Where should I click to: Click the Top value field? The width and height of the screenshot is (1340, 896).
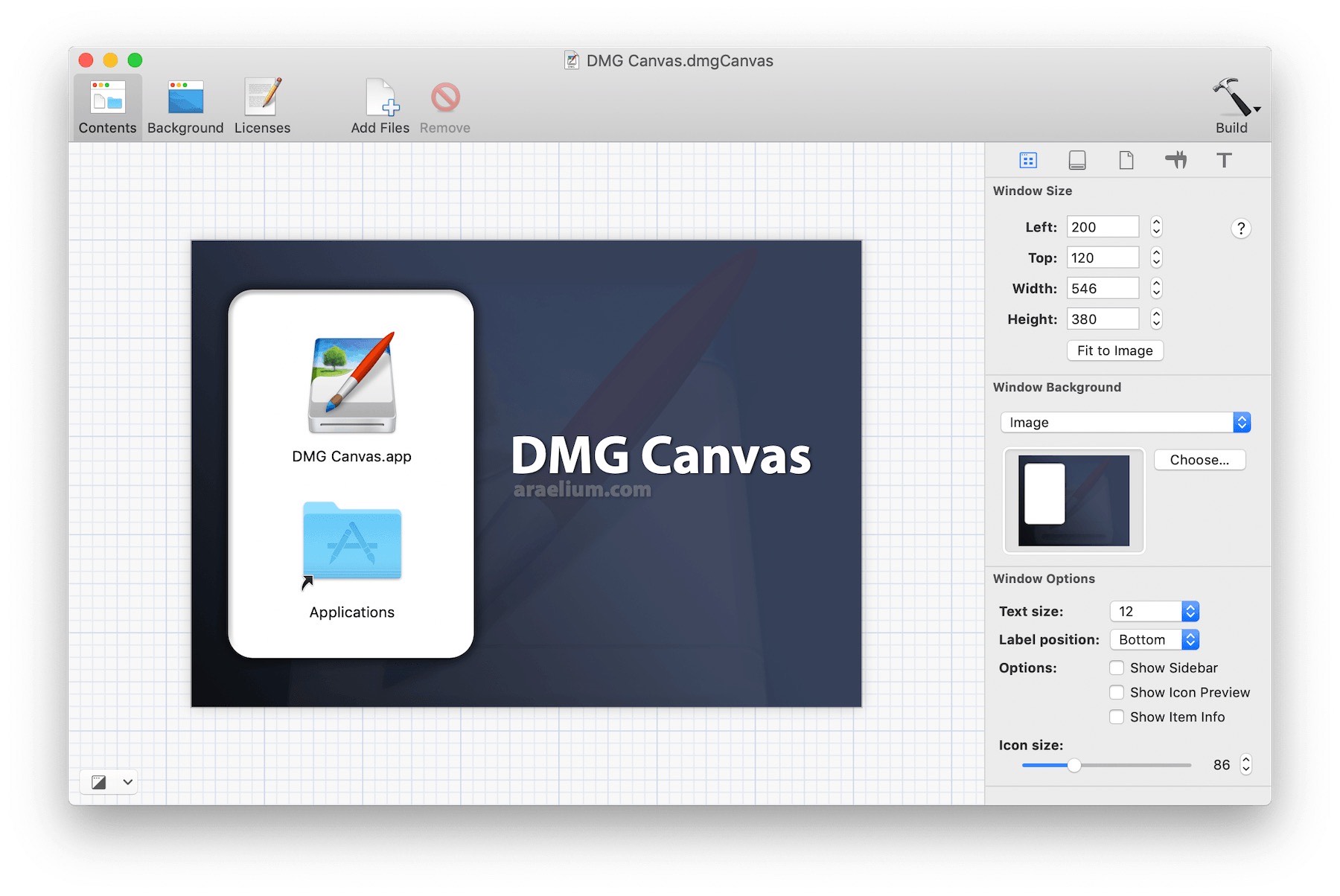pos(1103,257)
